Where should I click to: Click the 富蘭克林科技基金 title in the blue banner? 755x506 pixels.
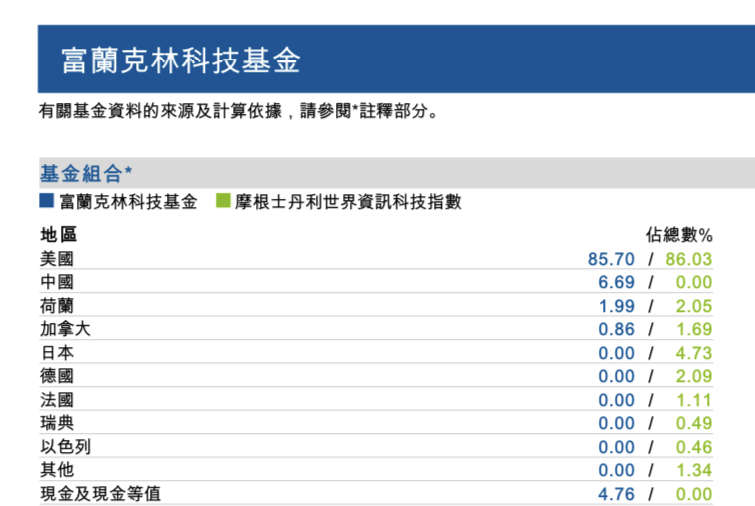point(181,60)
